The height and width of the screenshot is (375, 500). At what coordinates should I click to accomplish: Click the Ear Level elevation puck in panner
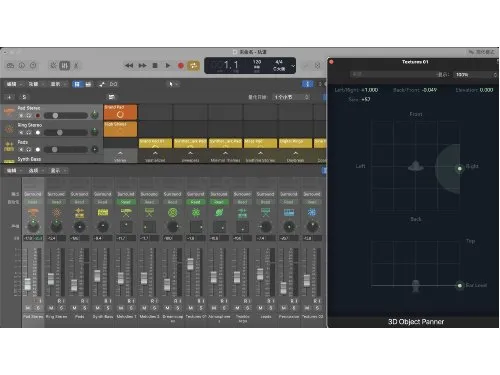pyautogui.click(x=460, y=285)
